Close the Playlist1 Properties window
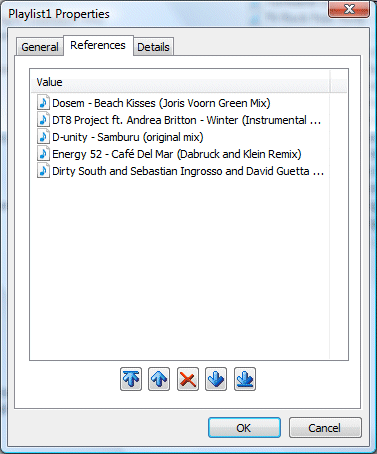Image resolution: width=377 pixels, height=454 pixels. click(349, 9)
